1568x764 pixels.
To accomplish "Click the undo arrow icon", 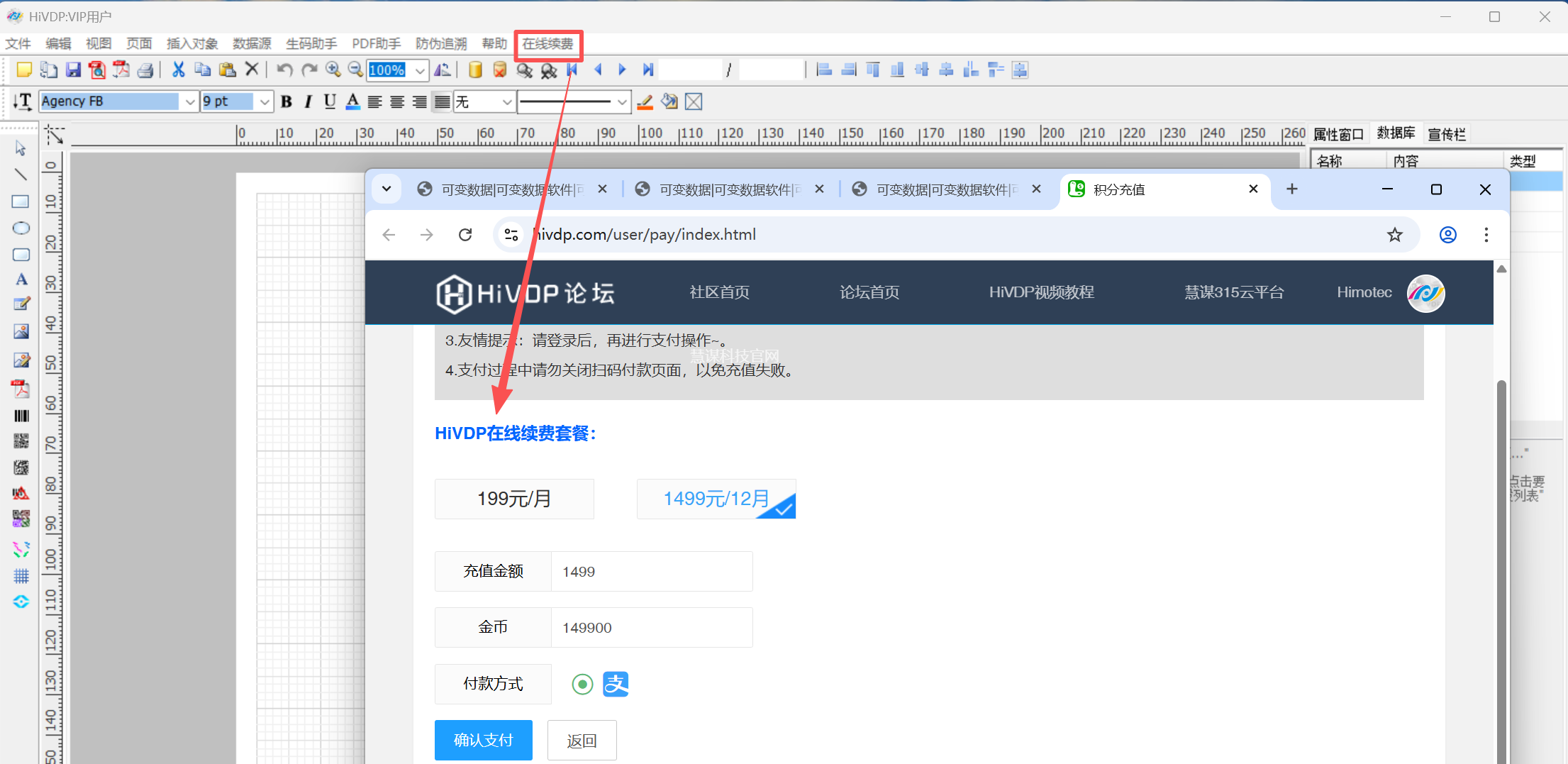I will pos(284,70).
